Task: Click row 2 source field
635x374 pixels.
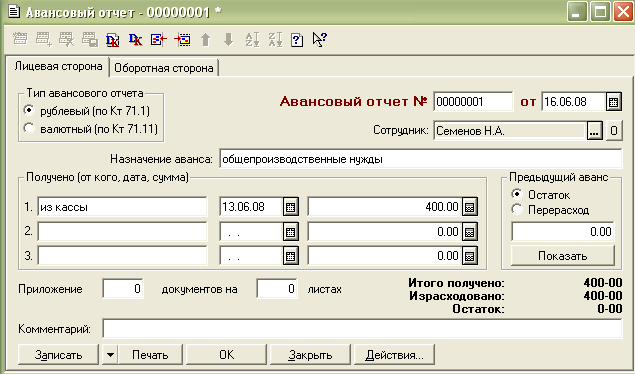Action: (122, 232)
